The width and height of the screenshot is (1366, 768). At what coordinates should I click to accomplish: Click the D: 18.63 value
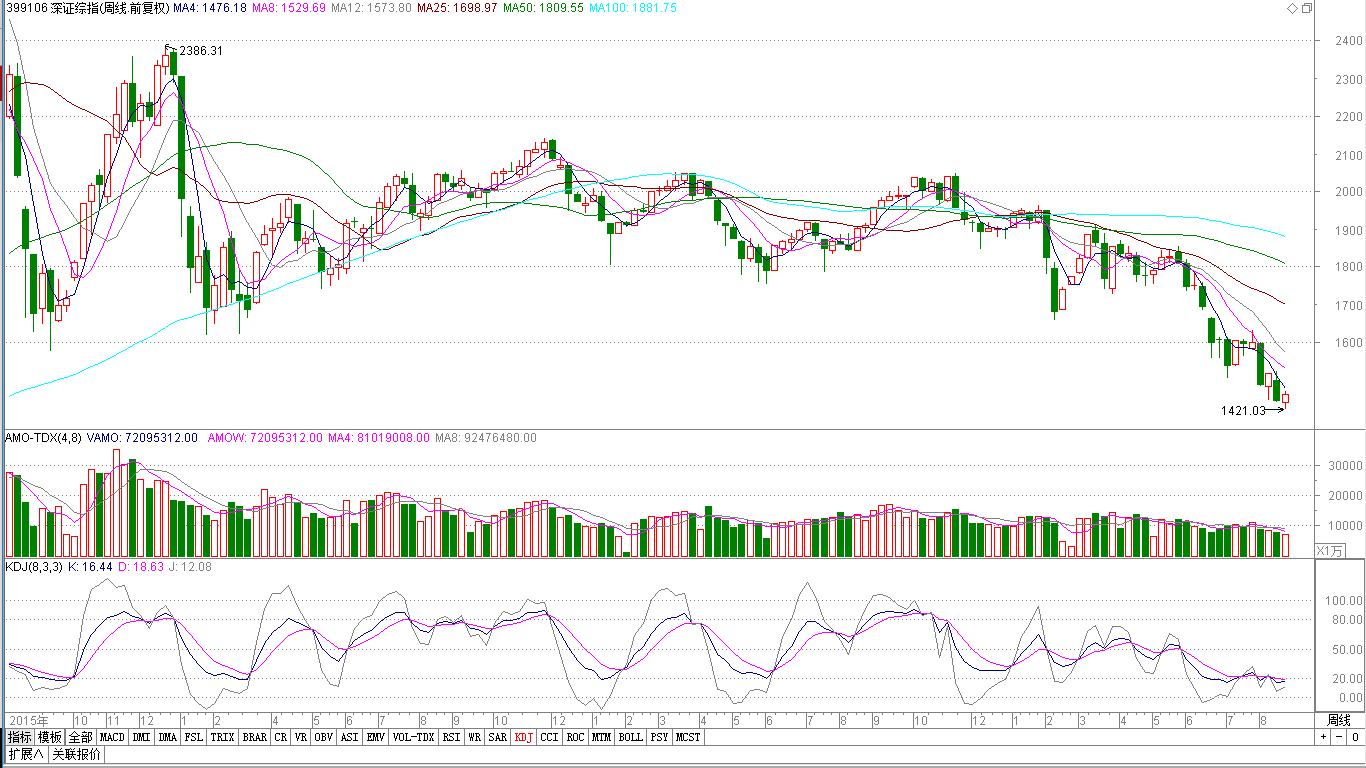pos(140,567)
